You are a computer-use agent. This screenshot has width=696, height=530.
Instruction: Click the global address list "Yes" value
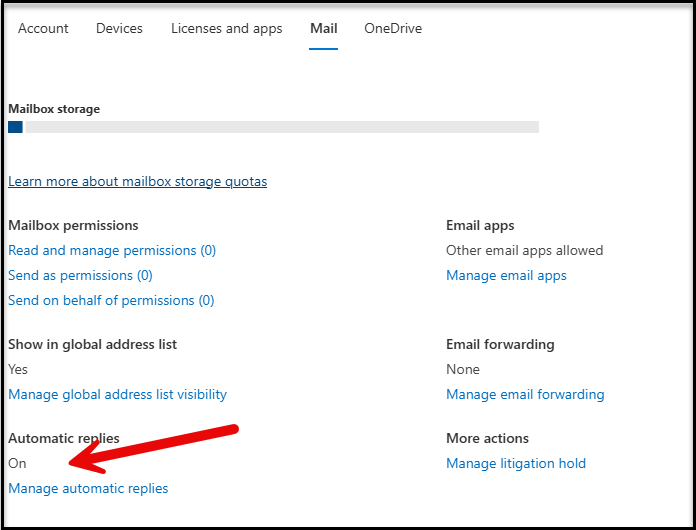coord(17,369)
